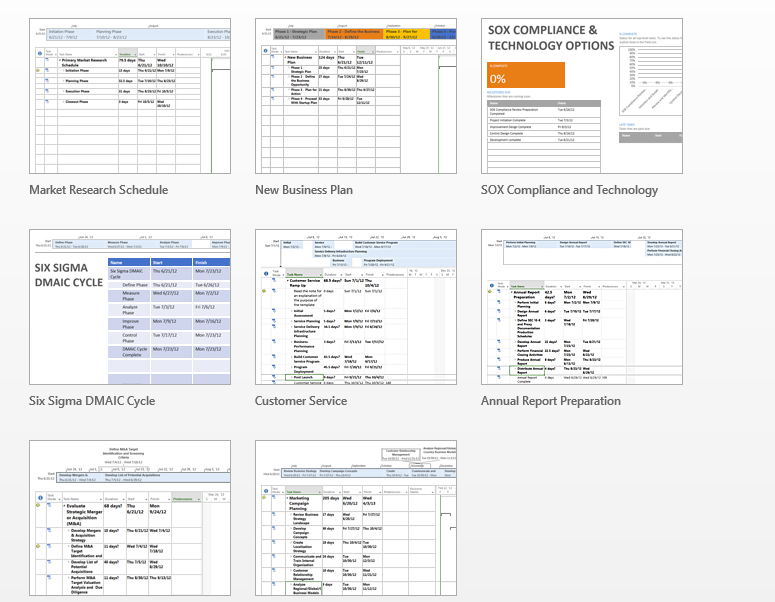The width and height of the screenshot is (775, 602).
Task: Click the 'SIX SIGMA DMAIC CYCLE' title text
Action: (x=68, y=276)
